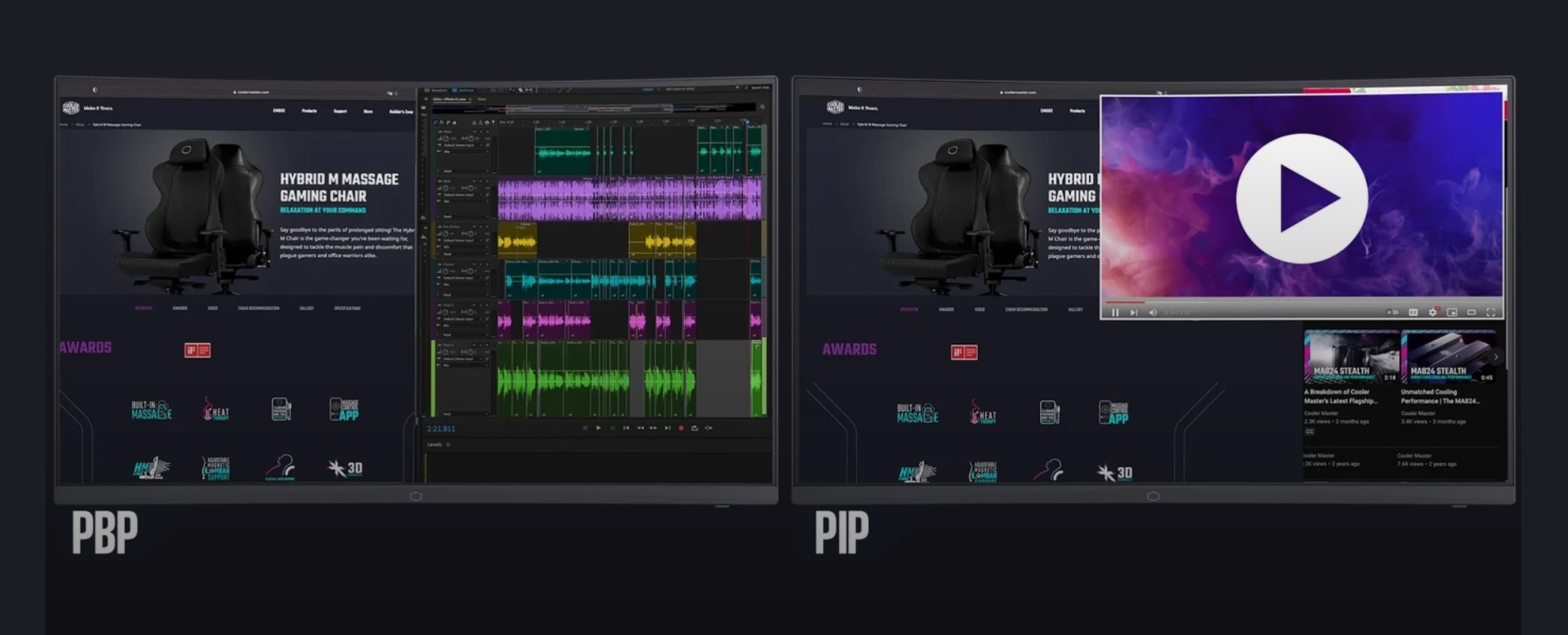This screenshot has height=635, width=1568.
Task: Click the Play button in audio editor transport
Action: 598,428
